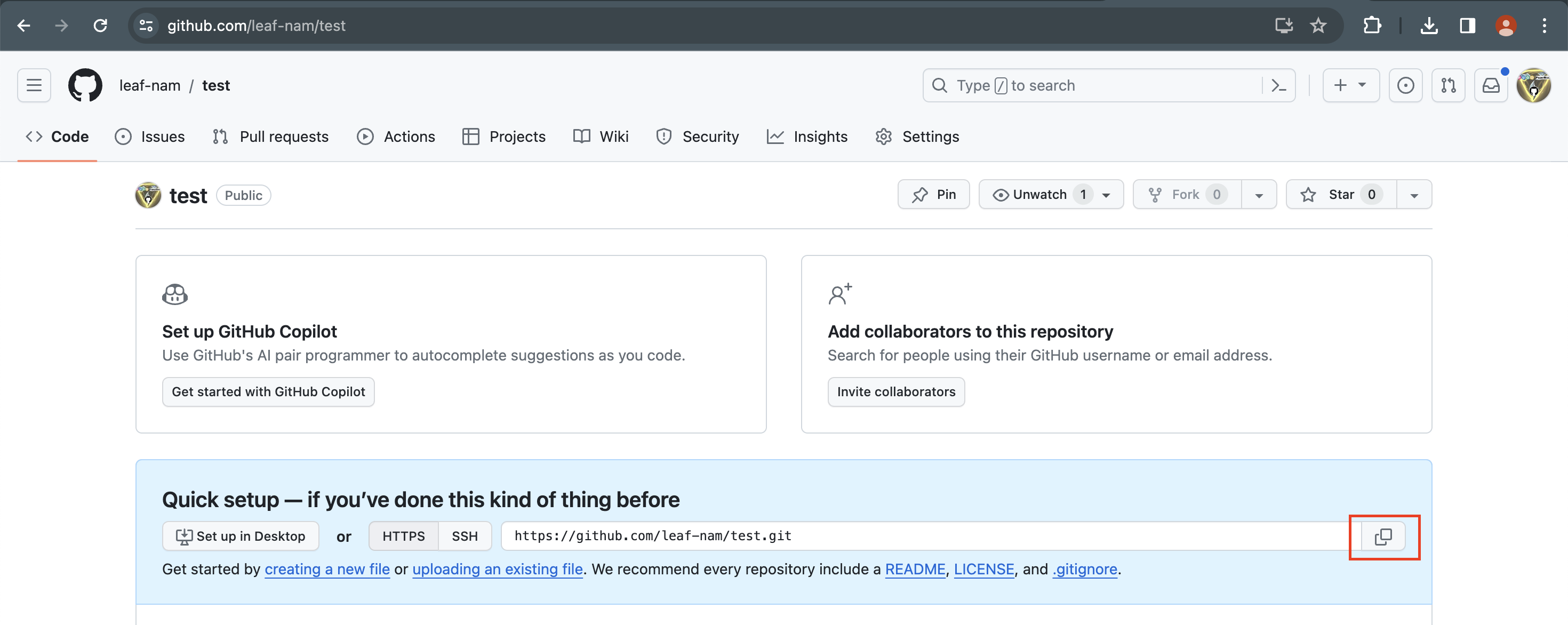1568x625 pixels.
Task: Open the user avatar menu in GitHub header
Action: pos(1533,85)
